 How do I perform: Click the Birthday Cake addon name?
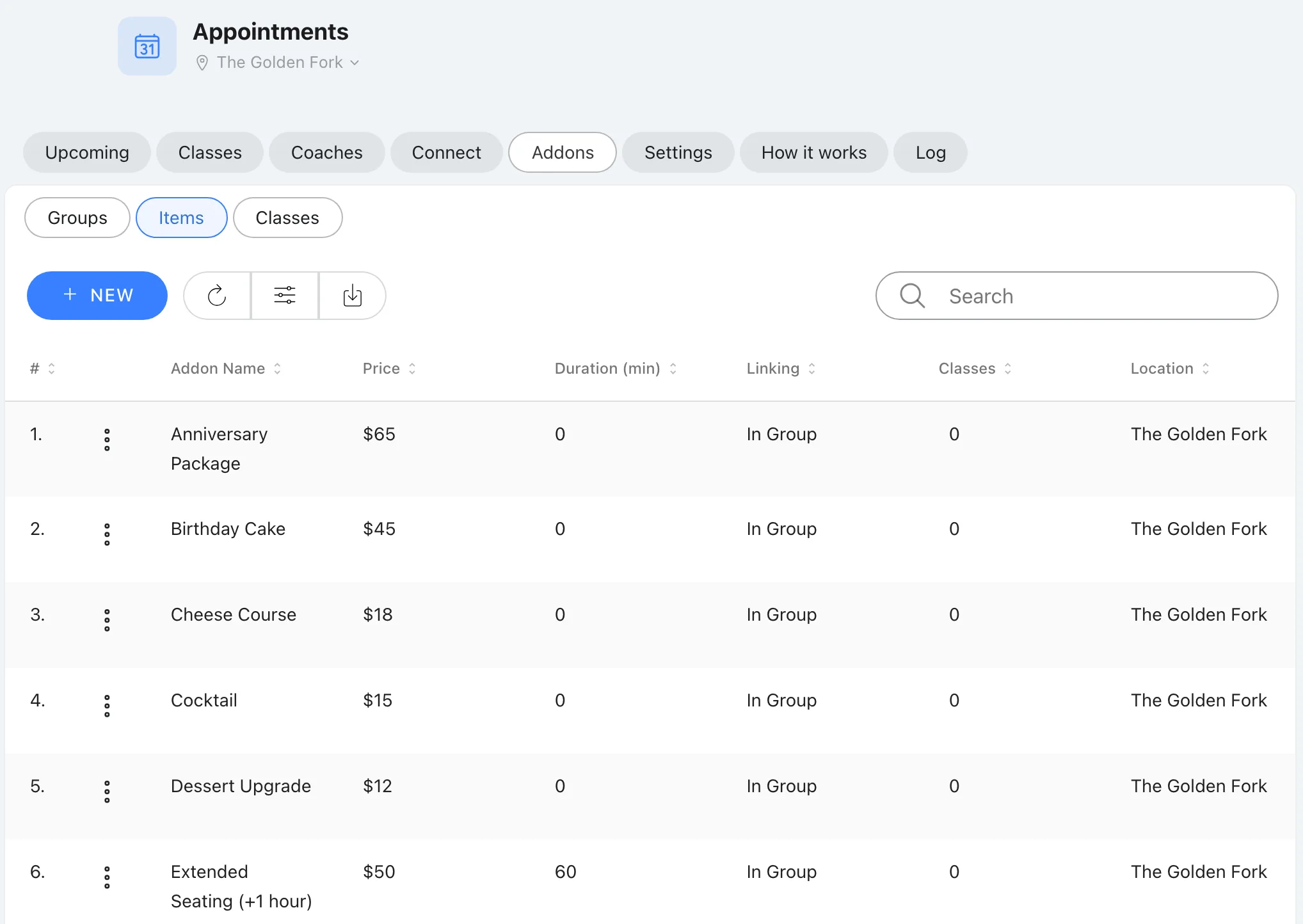(228, 529)
